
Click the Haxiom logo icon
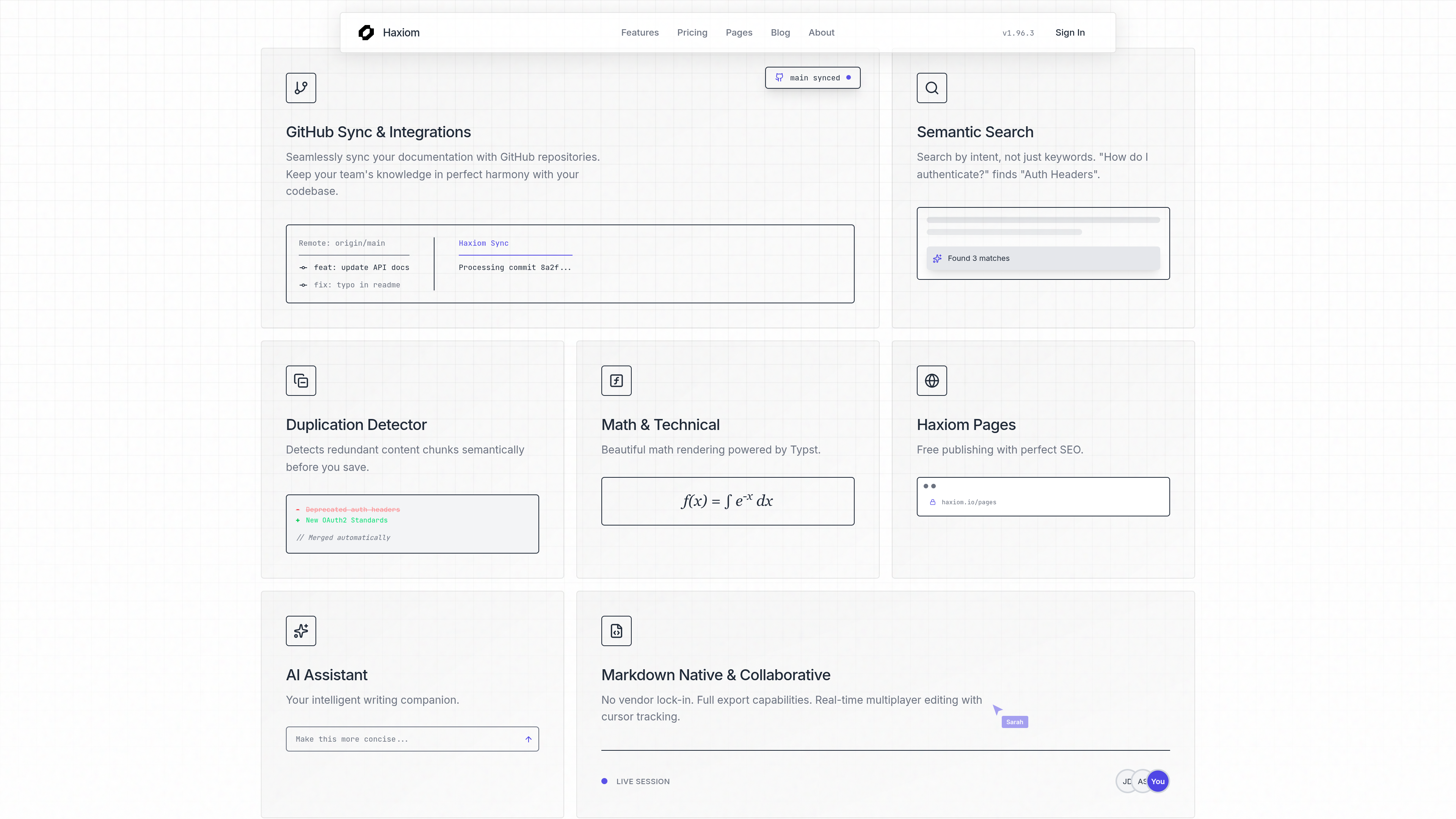[x=366, y=33]
